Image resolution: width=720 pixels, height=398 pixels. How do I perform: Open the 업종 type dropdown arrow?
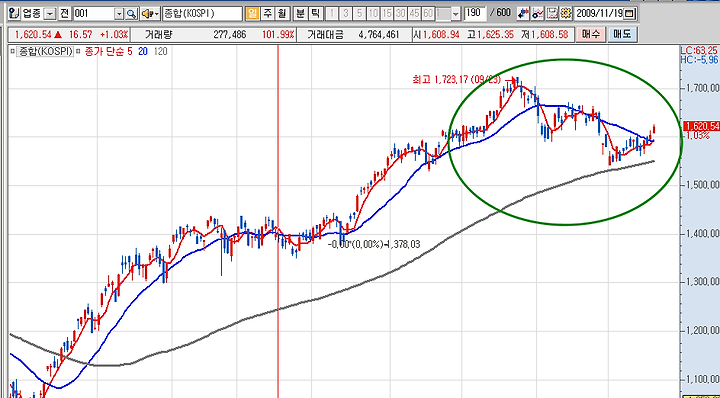[49, 14]
